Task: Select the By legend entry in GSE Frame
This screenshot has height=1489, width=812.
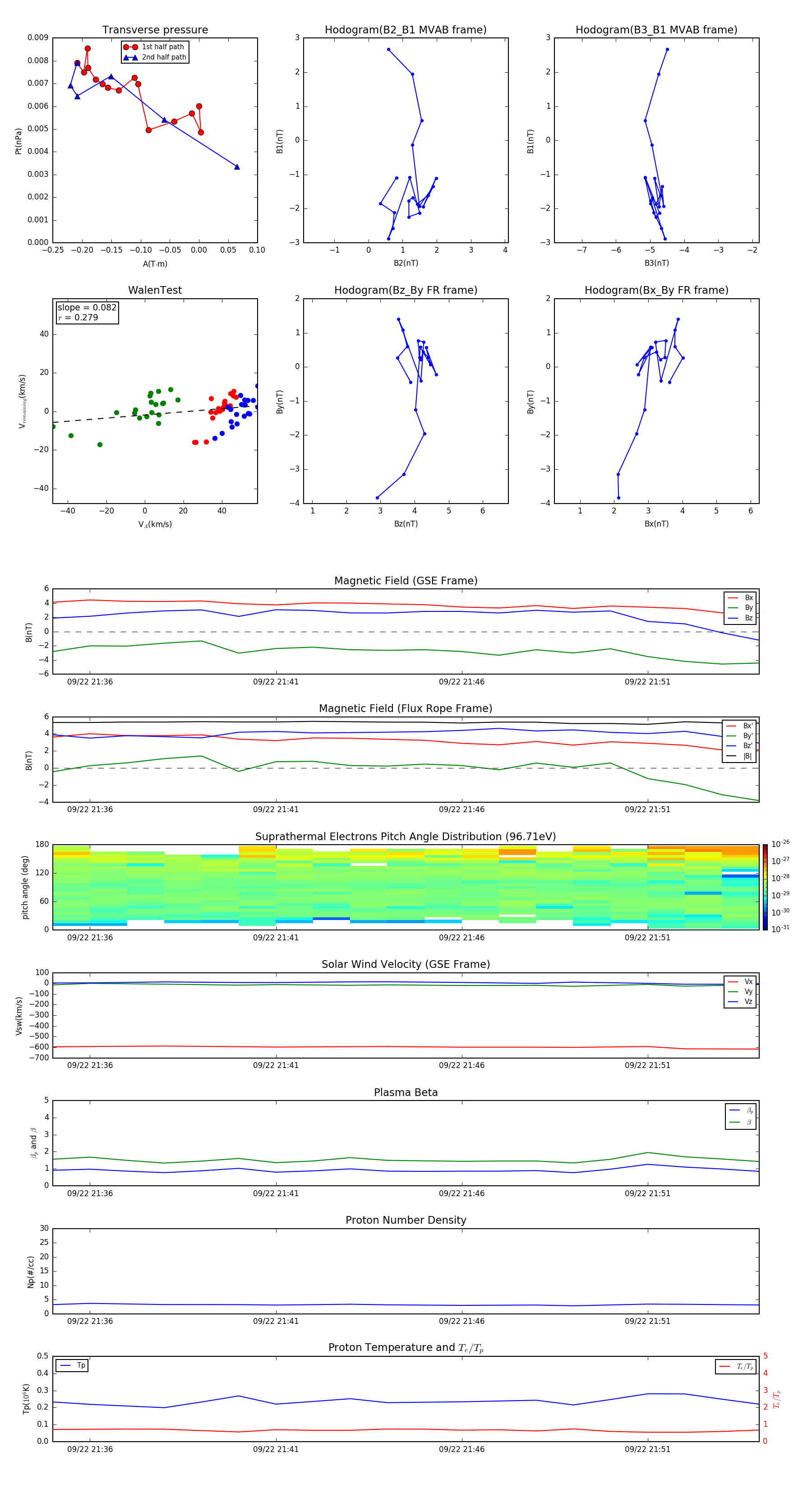Action: coord(740,607)
